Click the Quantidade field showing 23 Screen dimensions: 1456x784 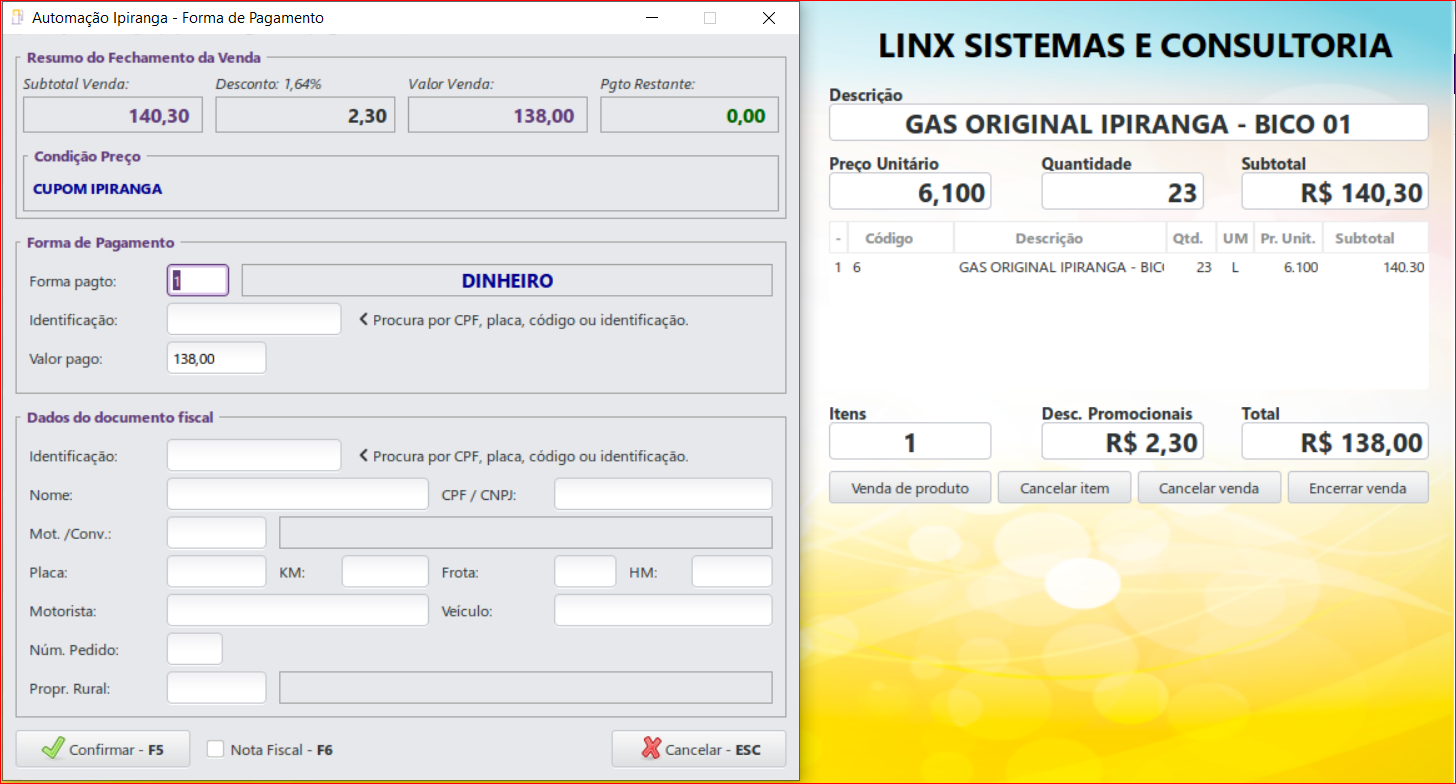1122,192
